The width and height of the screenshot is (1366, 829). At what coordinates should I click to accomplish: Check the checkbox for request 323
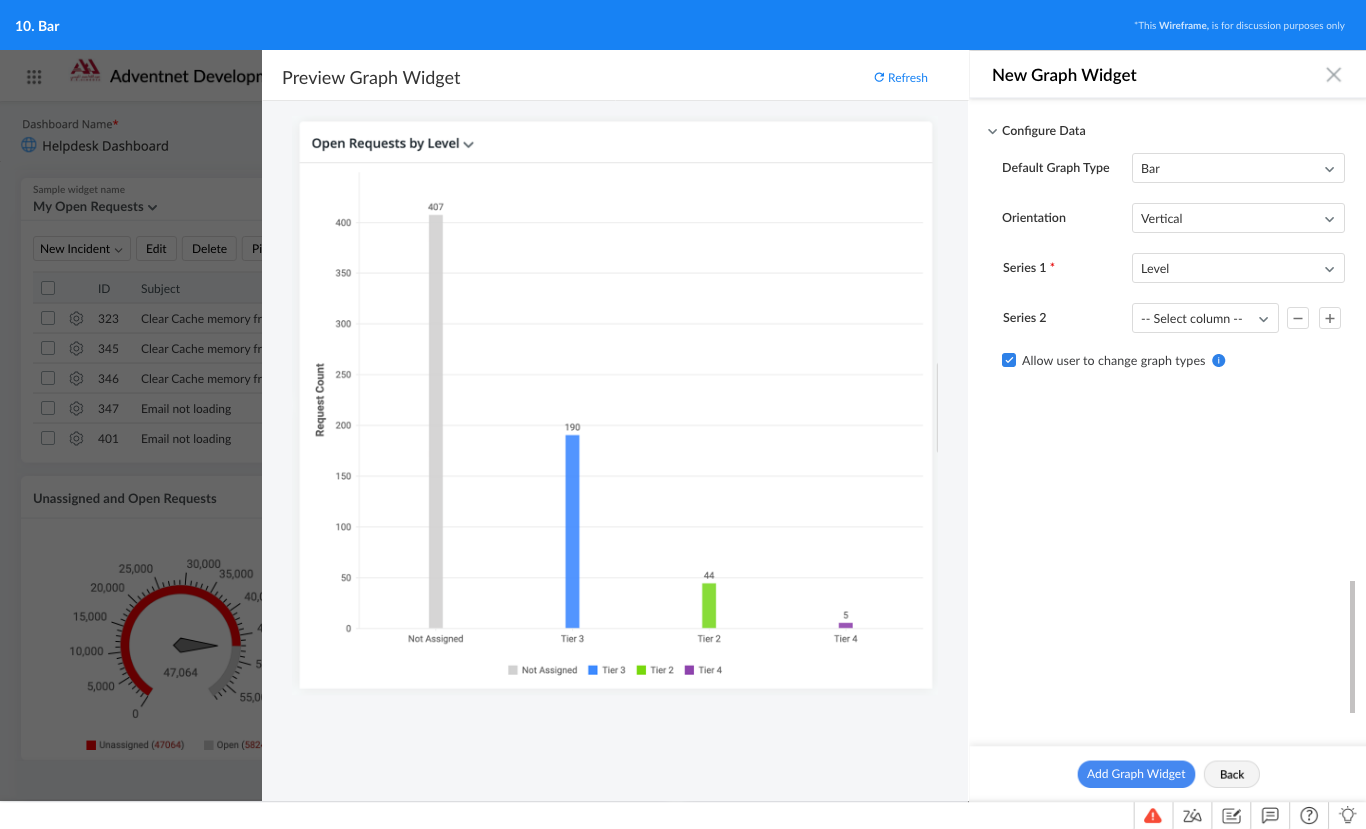48,318
